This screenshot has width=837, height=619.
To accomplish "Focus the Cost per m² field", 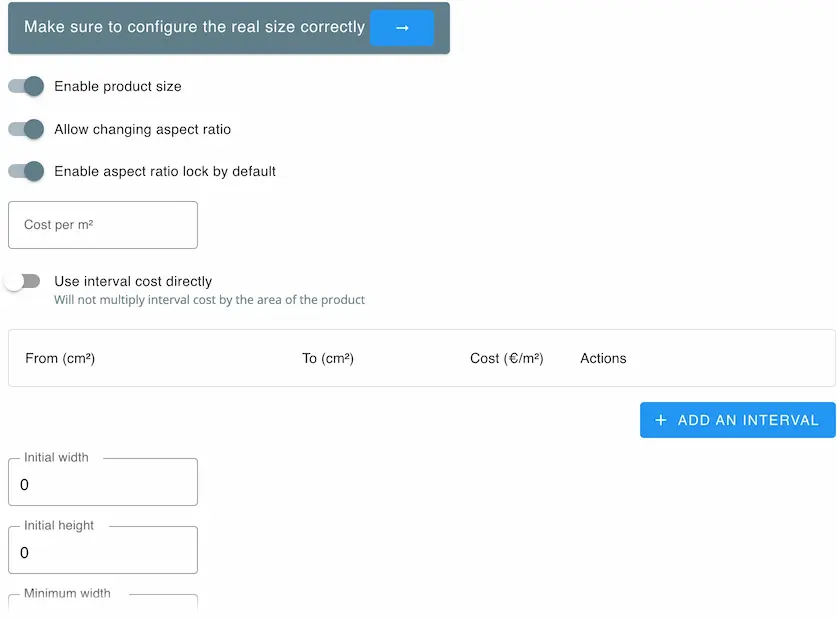I will [103, 225].
